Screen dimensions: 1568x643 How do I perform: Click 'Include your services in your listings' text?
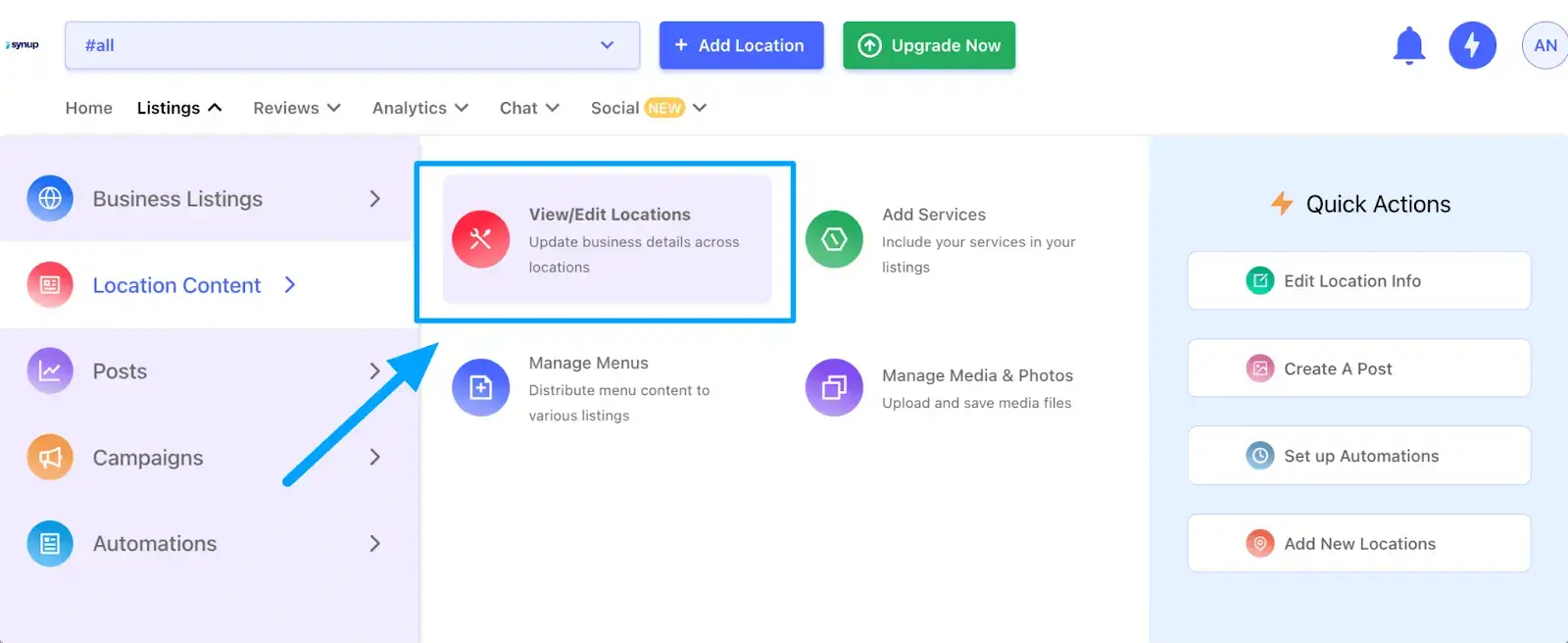pos(978,255)
